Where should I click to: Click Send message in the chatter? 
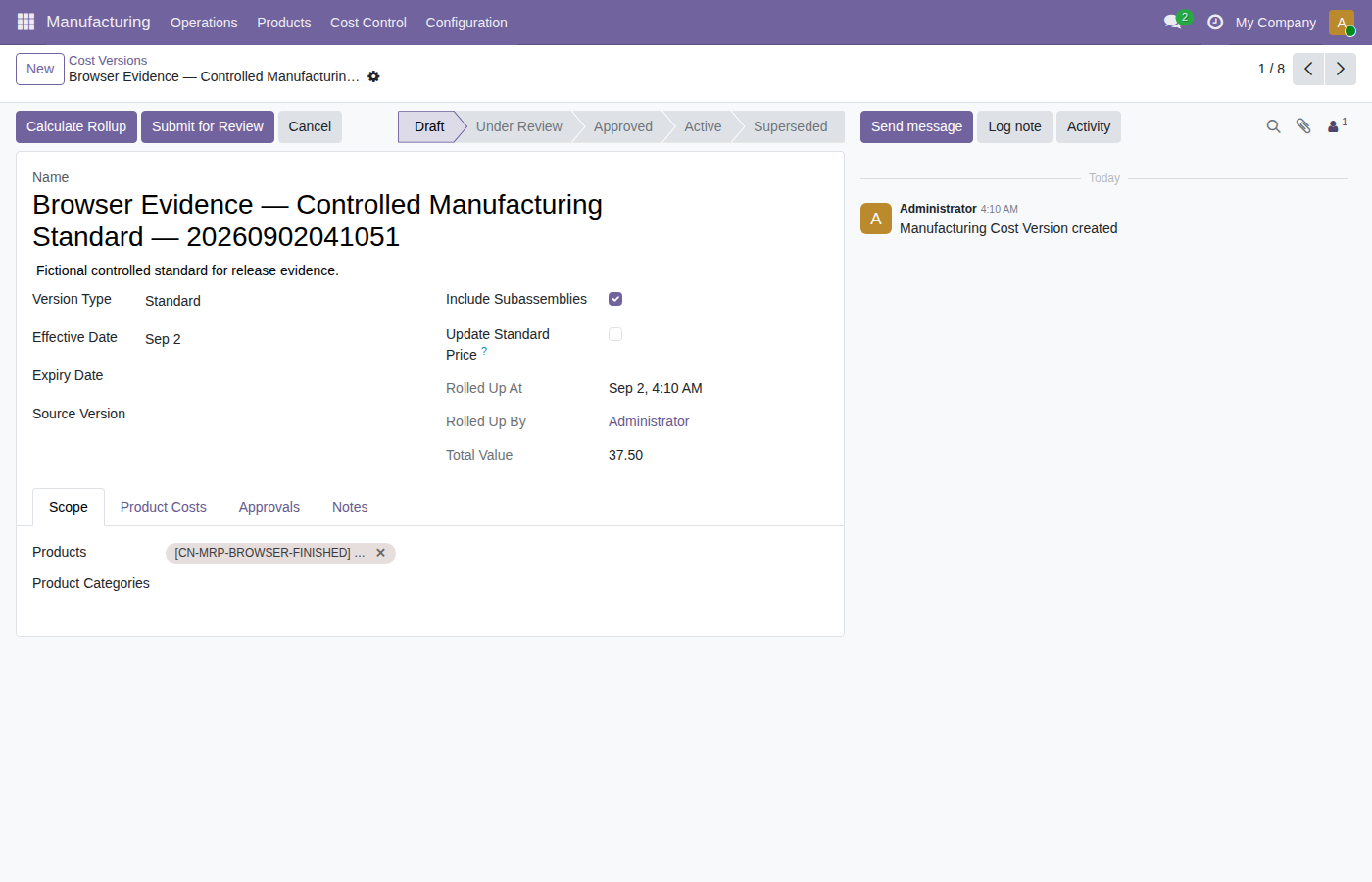tap(916, 126)
